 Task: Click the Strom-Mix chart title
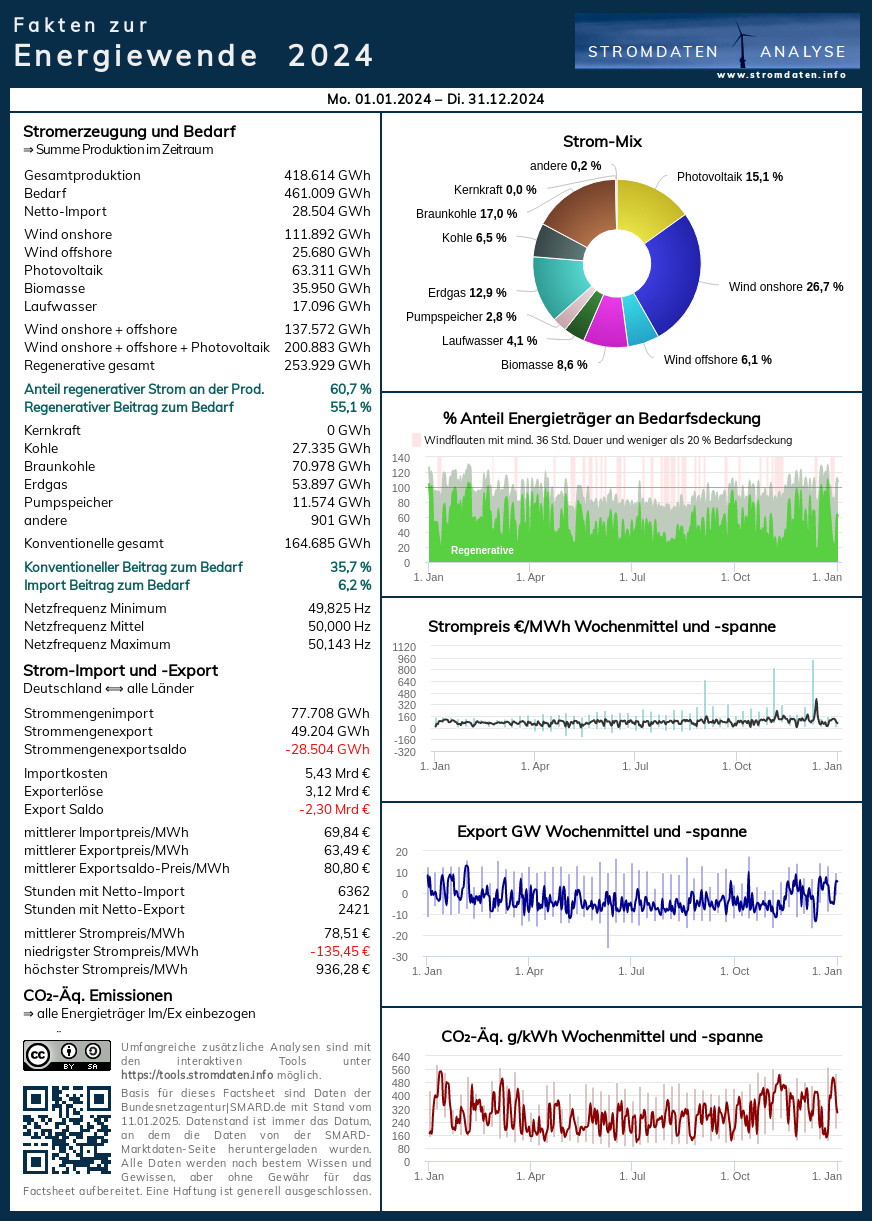coord(602,141)
